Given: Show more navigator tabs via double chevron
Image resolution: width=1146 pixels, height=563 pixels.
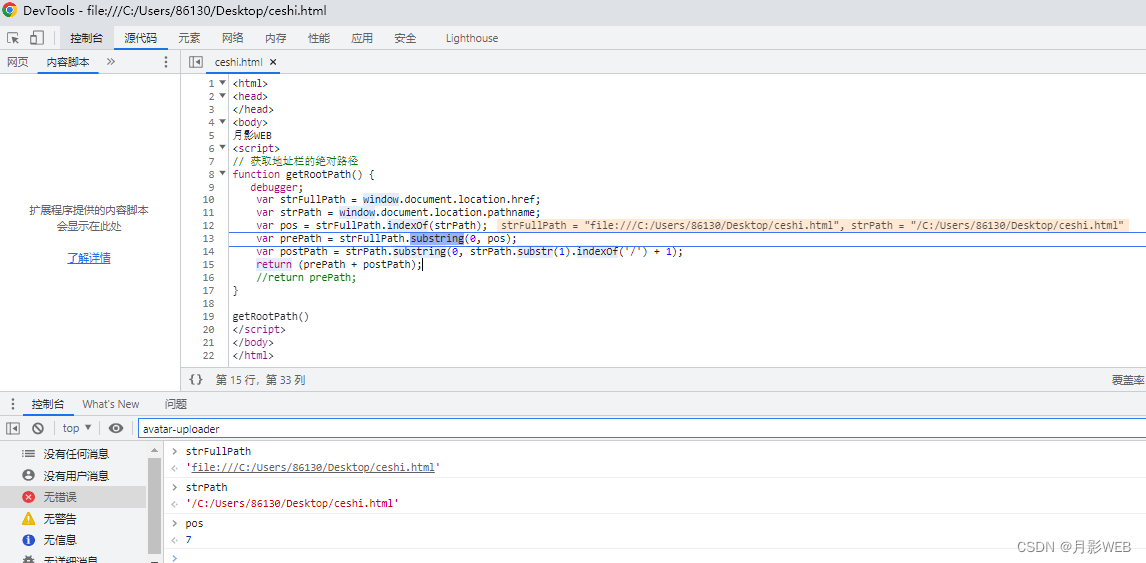Looking at the screenshot, I should pos(111,62).
